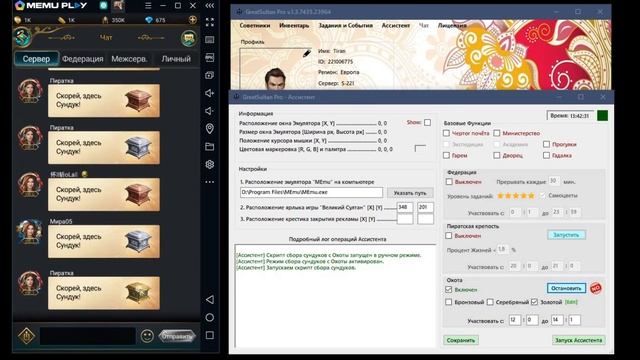Screen dimensions: 640x360
Task: Open Задания и События menu
Action: pyautogui.click(x=345, y=25)
